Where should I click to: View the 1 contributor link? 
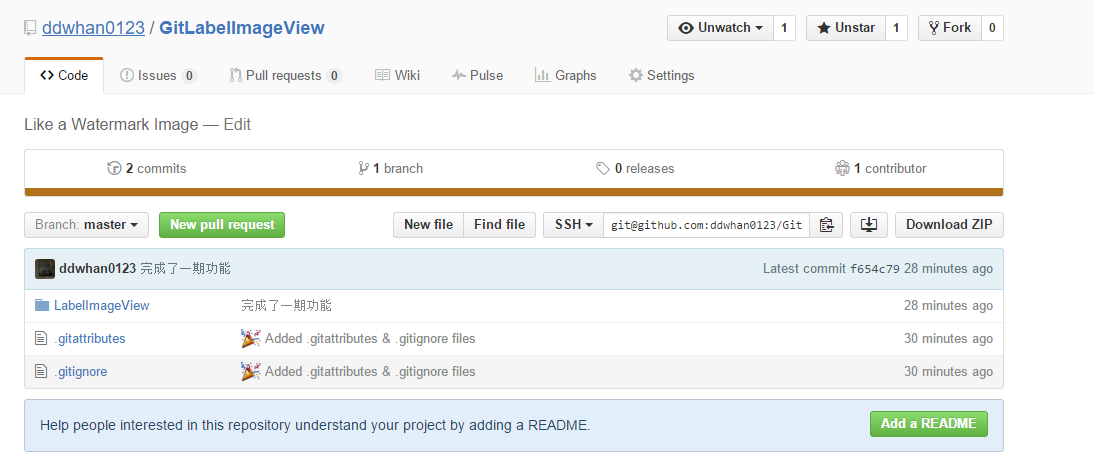(881, 168)
